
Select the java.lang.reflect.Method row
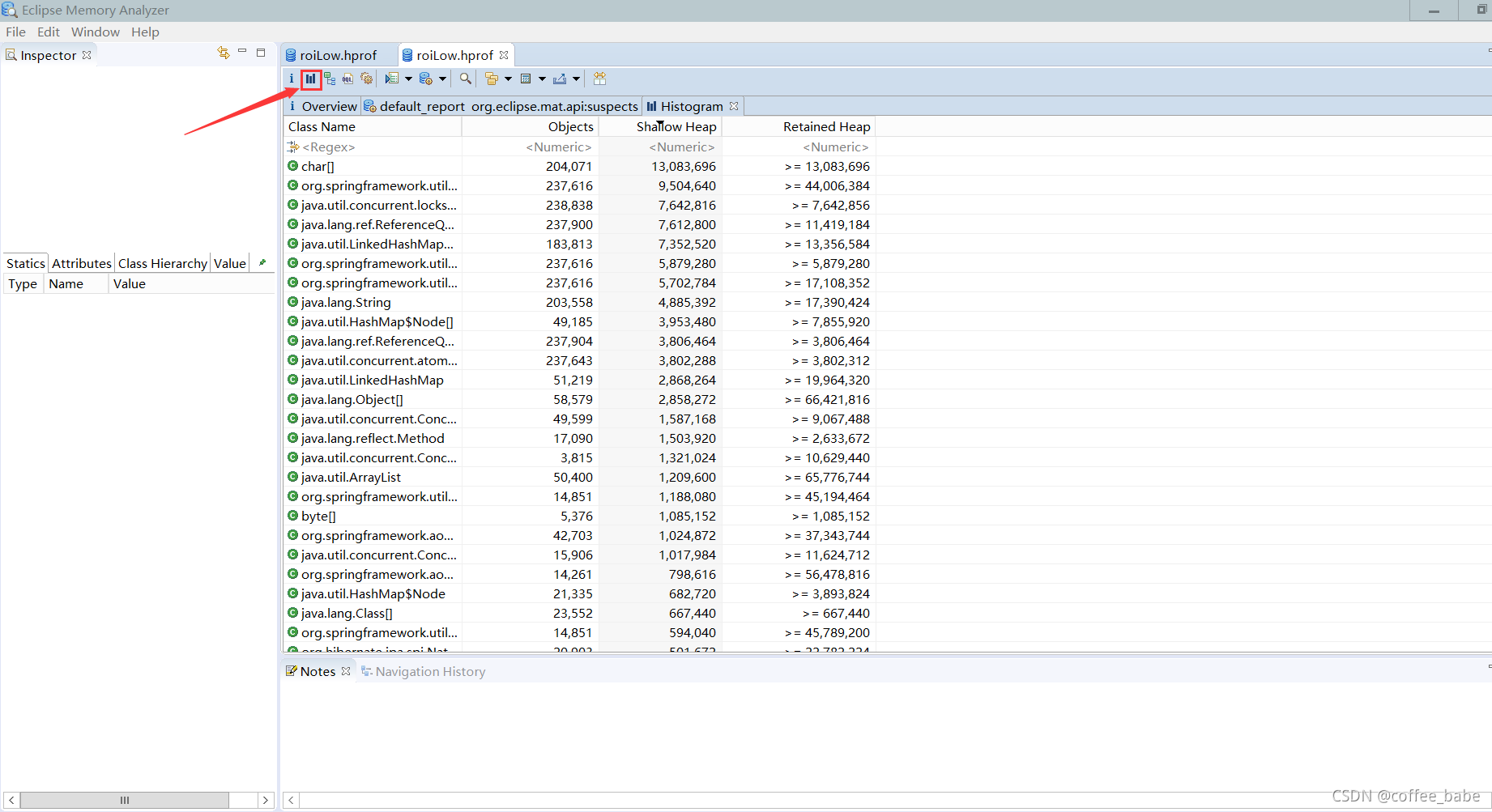click(579, 438)
